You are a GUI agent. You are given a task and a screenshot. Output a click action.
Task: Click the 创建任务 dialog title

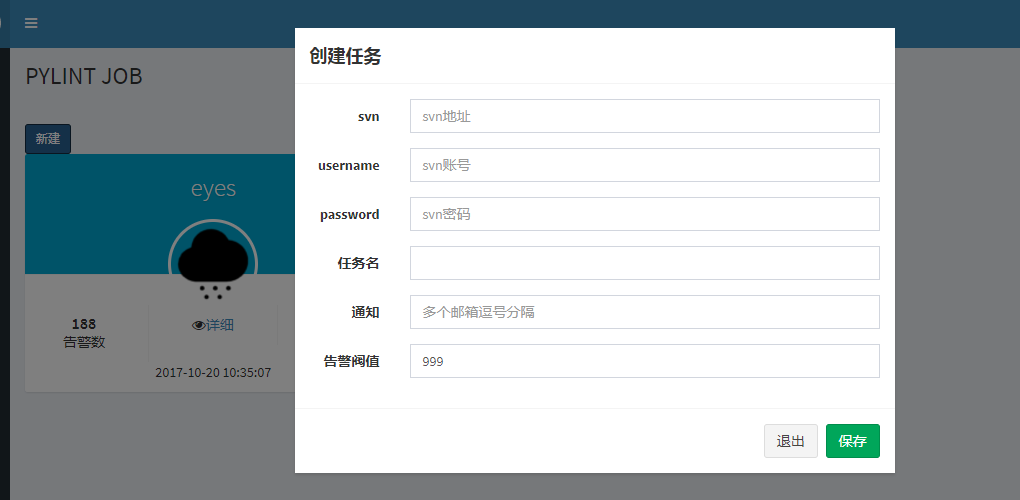pyautogui.click(x=345, y=57)
